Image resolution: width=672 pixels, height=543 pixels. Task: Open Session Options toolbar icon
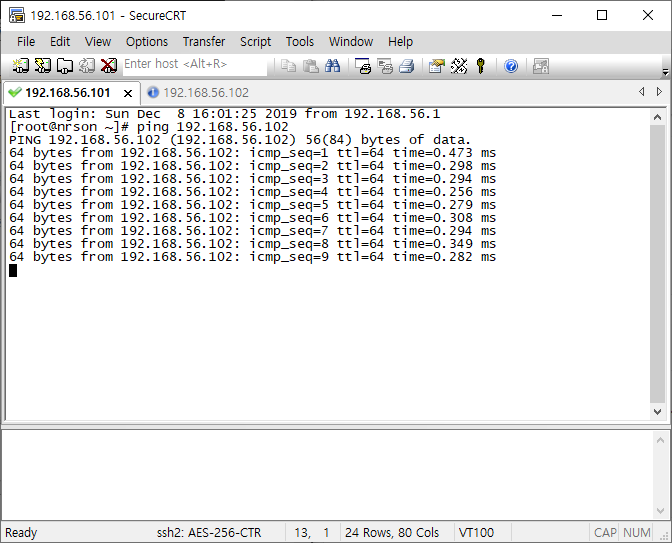[437, 66]
